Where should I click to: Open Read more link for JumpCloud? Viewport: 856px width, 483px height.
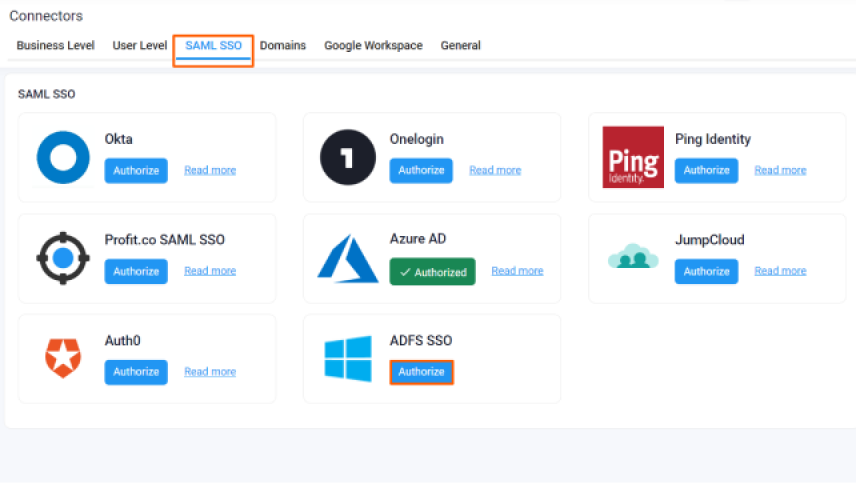click(780, 271)
